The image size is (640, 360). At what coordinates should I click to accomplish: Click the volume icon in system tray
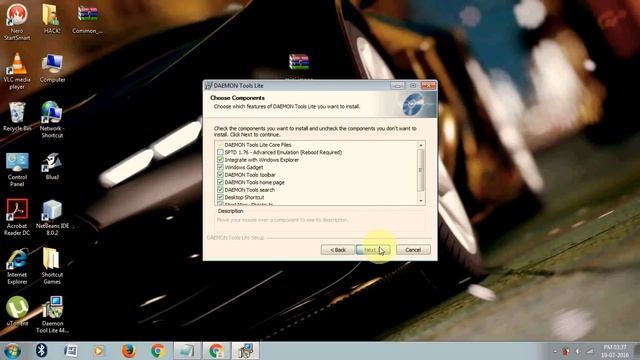[578, 351]
